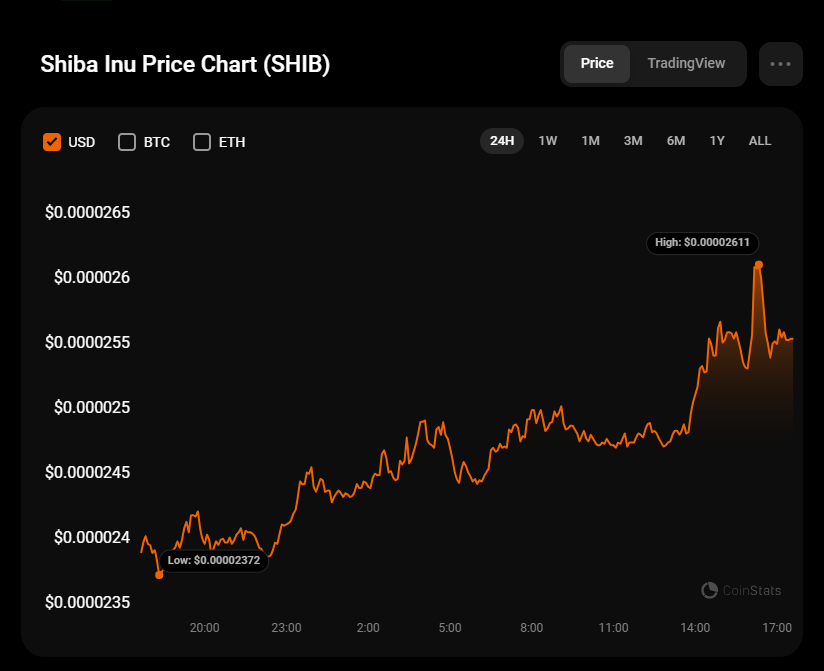This screenshot has width=824, height=671.
Task: Click the Low: $0.00002372 label
Action: [x=214, y=561]
